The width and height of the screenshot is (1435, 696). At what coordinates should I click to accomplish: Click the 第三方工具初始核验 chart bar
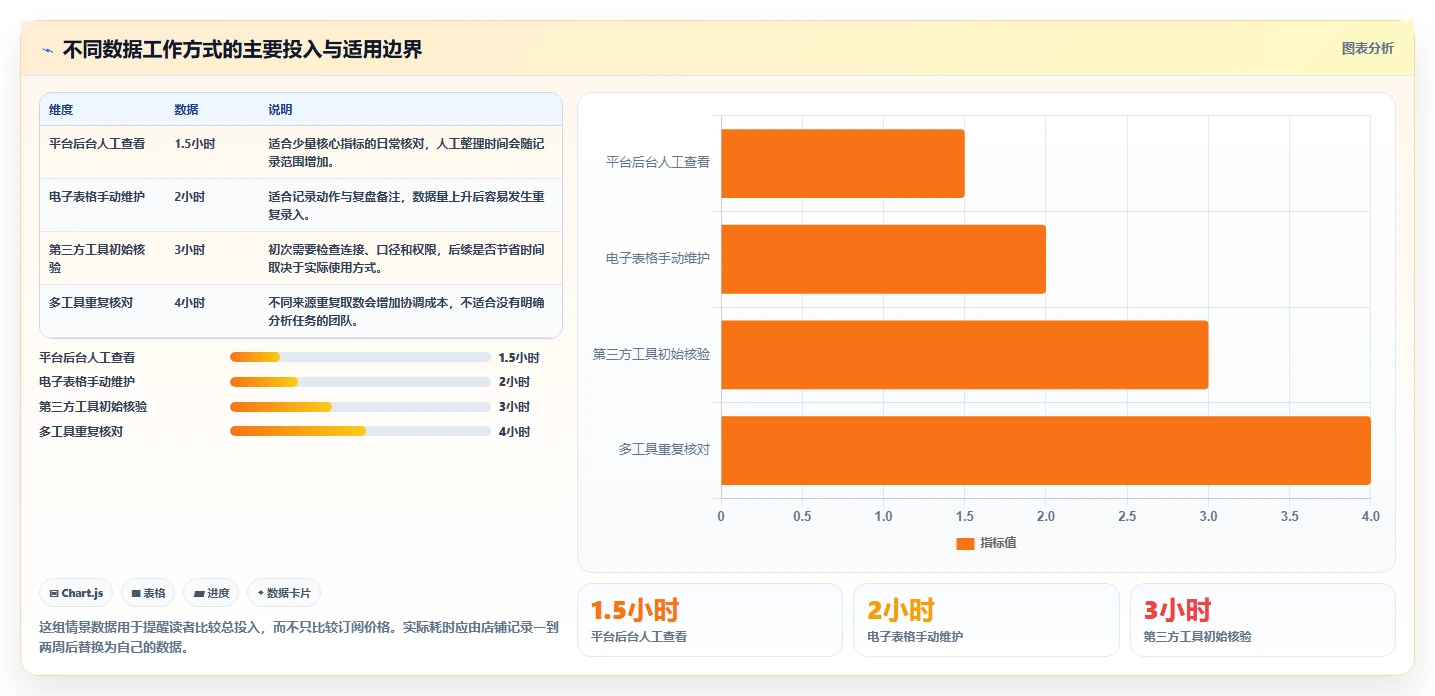coord(965,355)
